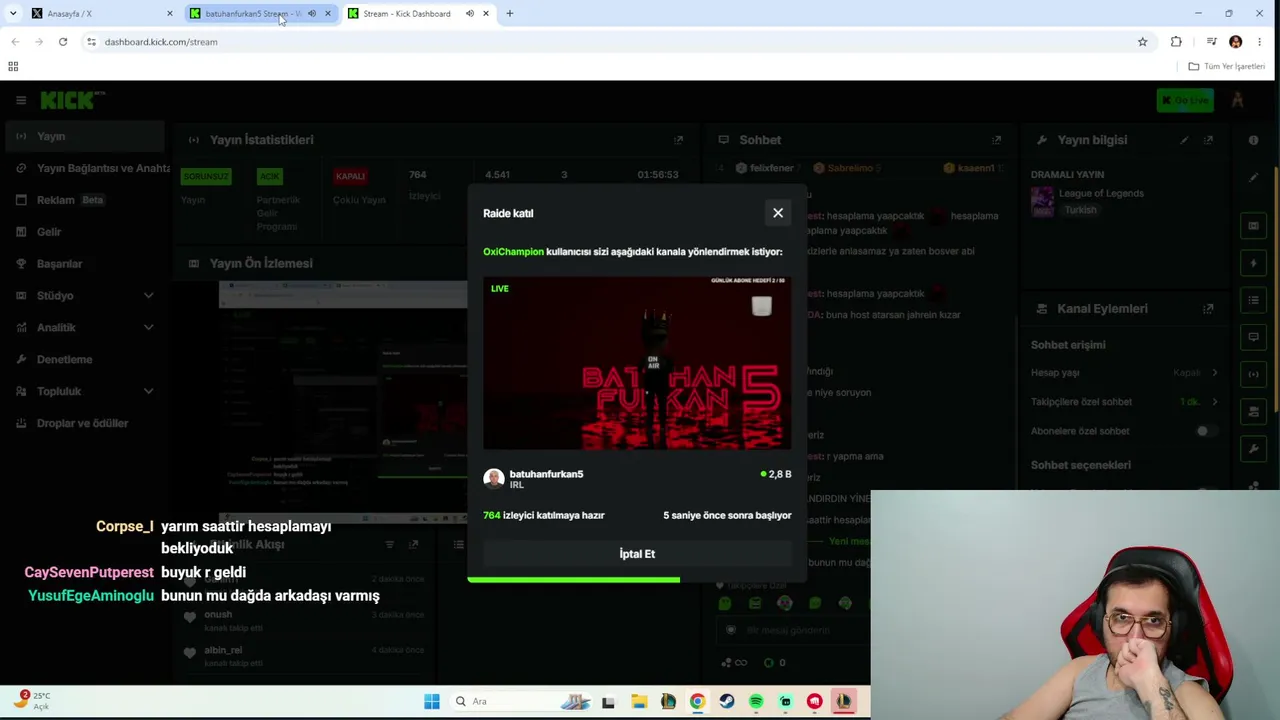The width and height of the screenshot is (1280, 720).
Task: Click the League of Legends category thumbnail
Action: [x=1042, y=201]
